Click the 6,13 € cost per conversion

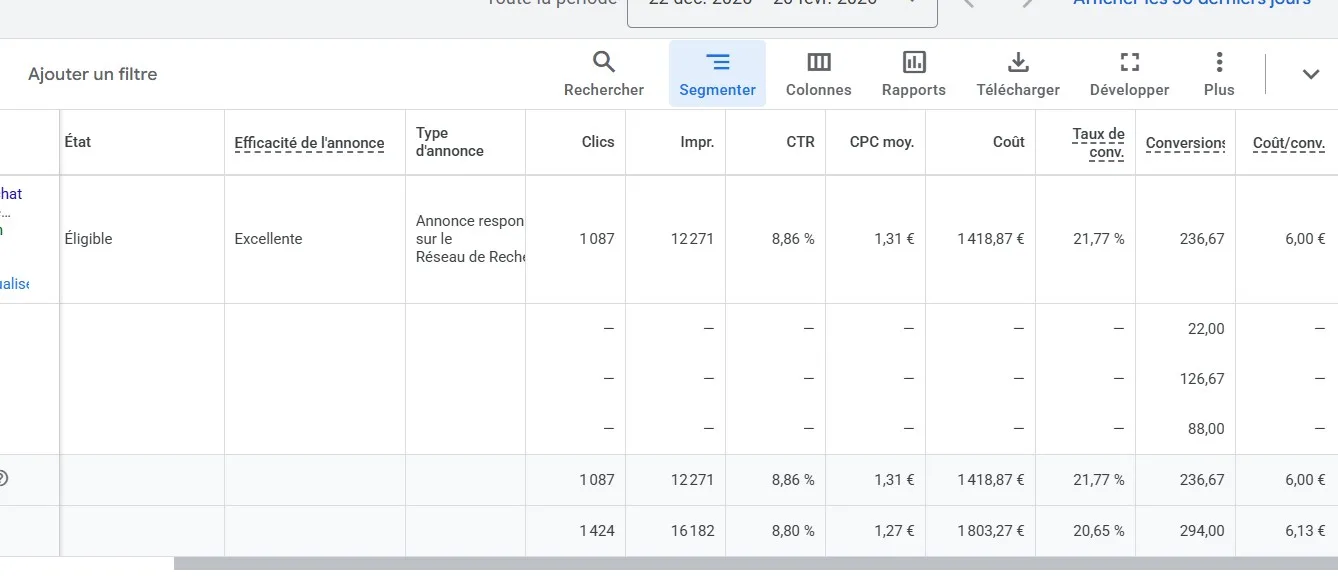1305,531
